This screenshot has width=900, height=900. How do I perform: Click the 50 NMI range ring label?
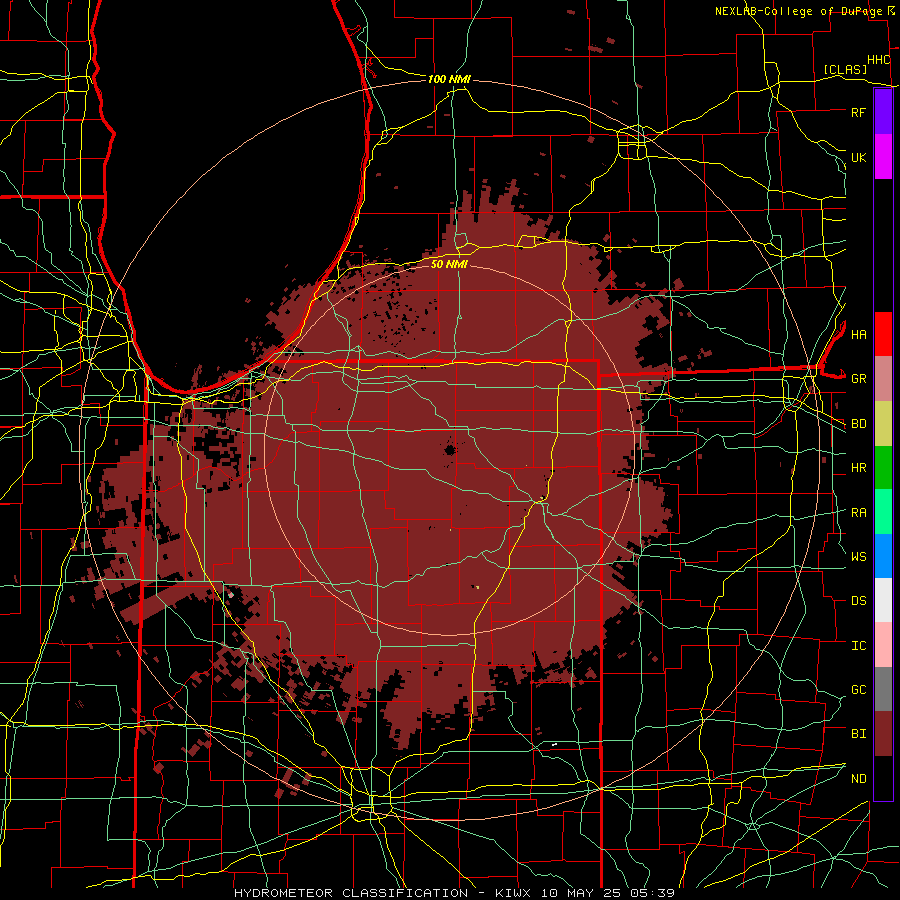click(449, 264)
